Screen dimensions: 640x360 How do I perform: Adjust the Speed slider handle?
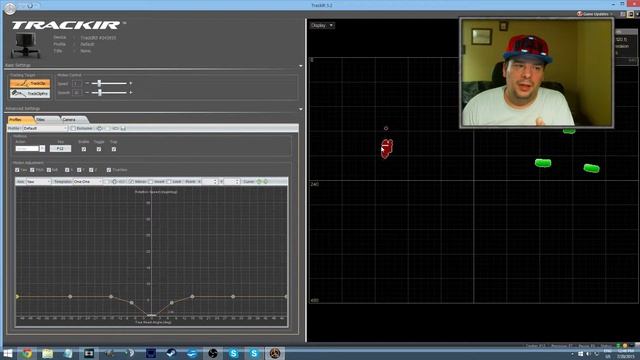(x=99, y=83)
